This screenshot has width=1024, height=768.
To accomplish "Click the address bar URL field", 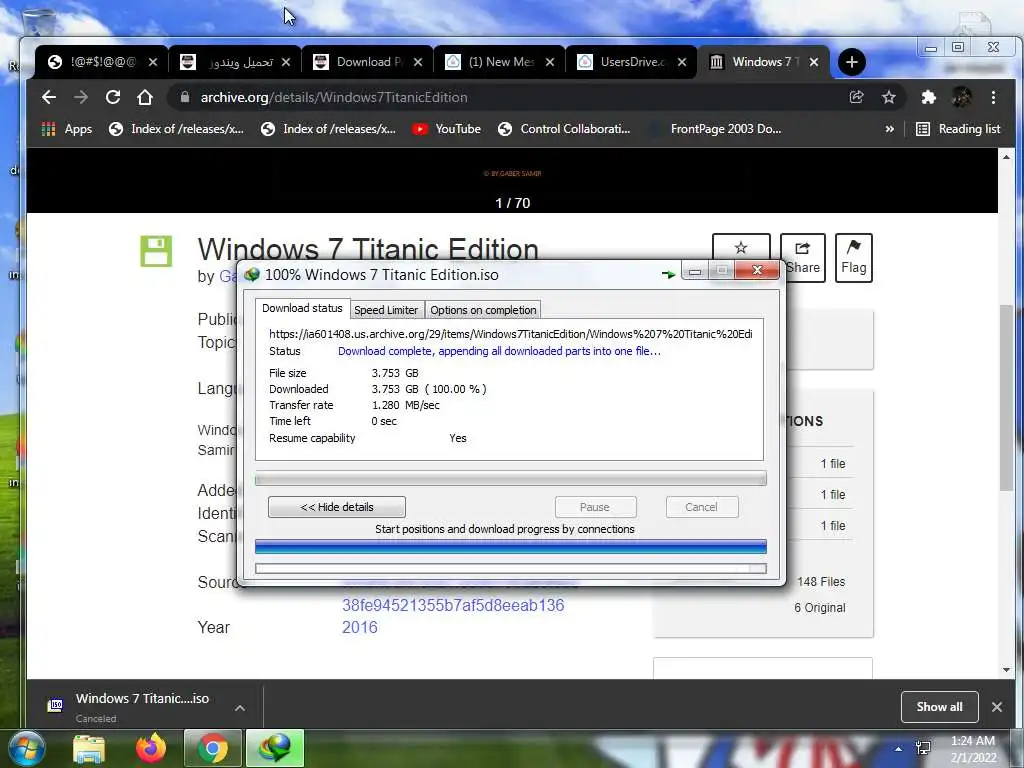I will pyautogui.click(x=509, y=97).
